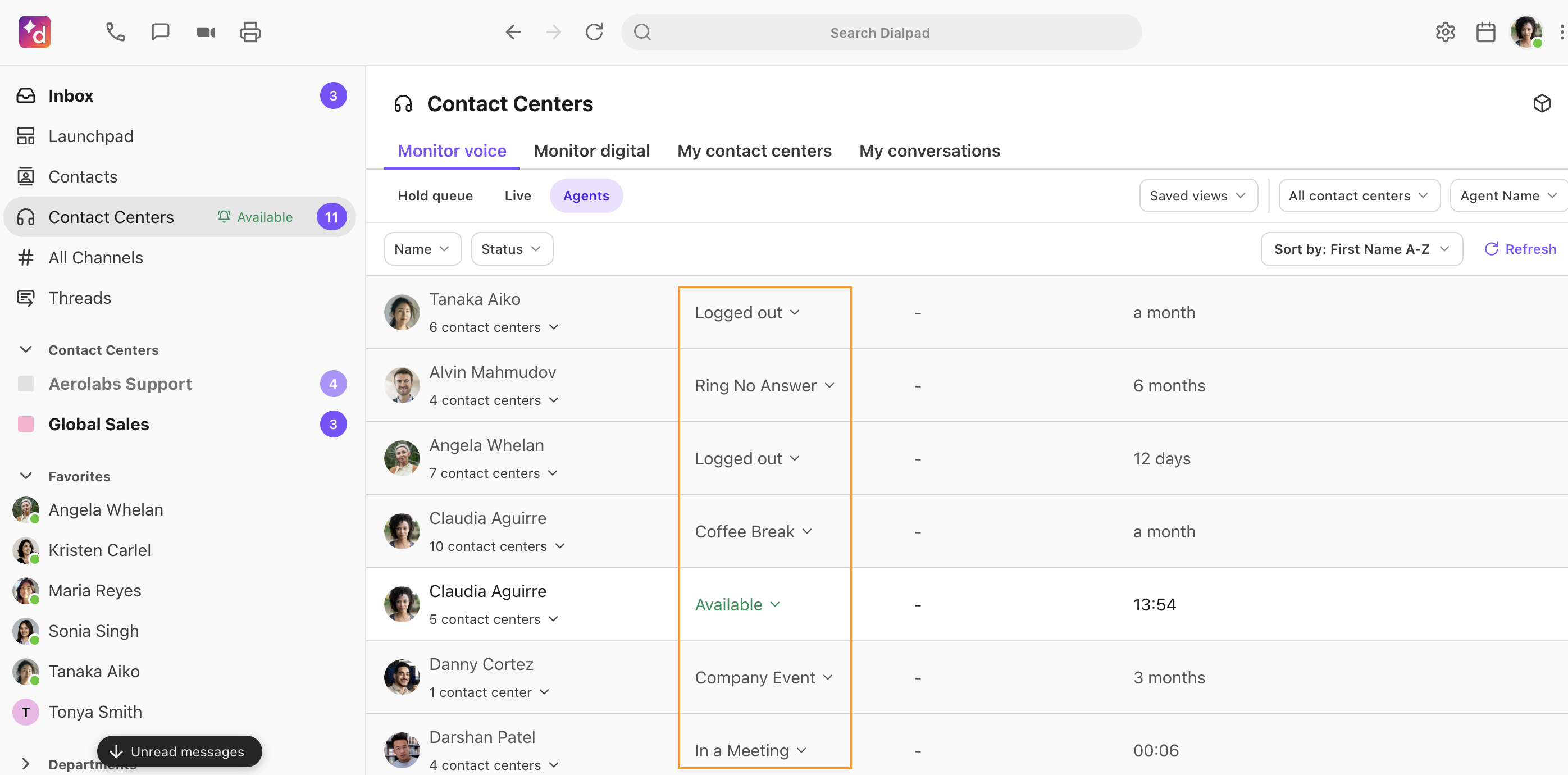The width and height of the screenshot is (1568, 775).
Task: Expand Angela Whelan's 7 contact centers
Action: (493, 473)
